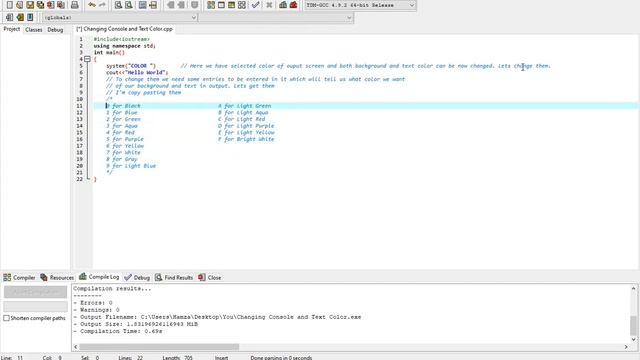This screenshot has width=640, height=360.
Task: Compile the program with the Compile icon
Action: [211, 5]
